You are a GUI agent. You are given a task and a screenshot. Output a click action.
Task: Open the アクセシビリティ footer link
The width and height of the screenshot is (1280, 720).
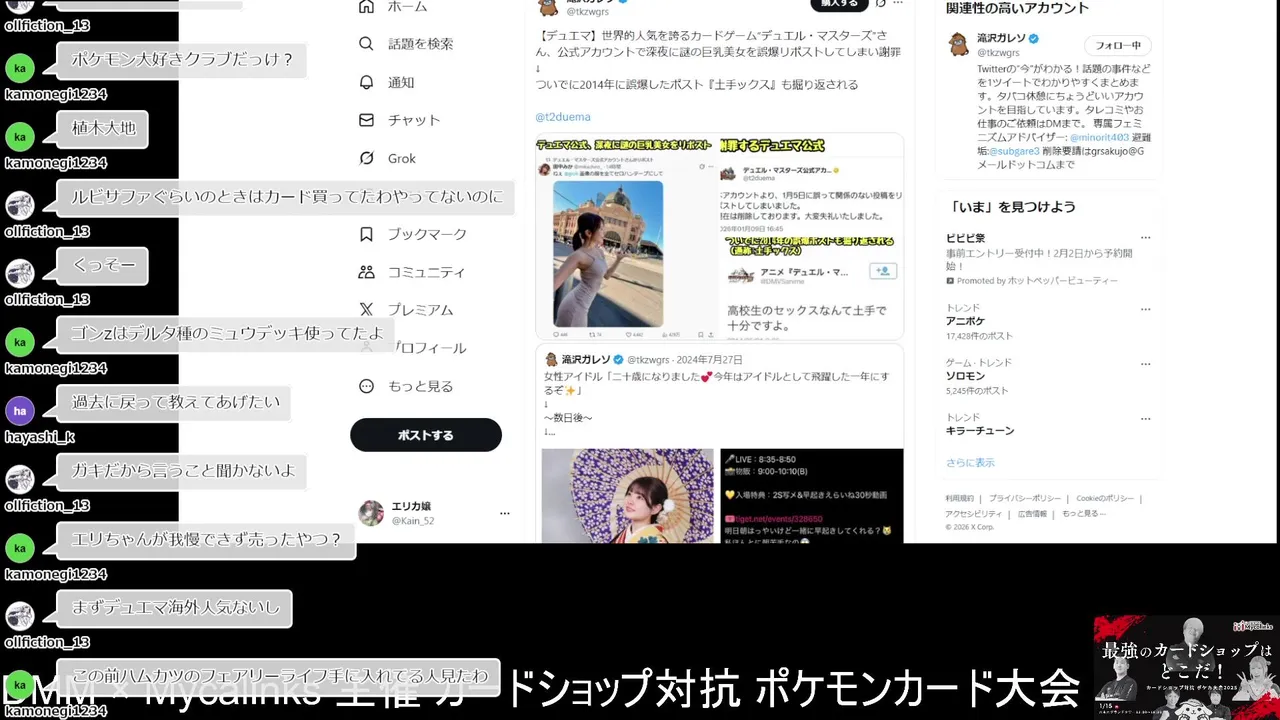[974, 513]
